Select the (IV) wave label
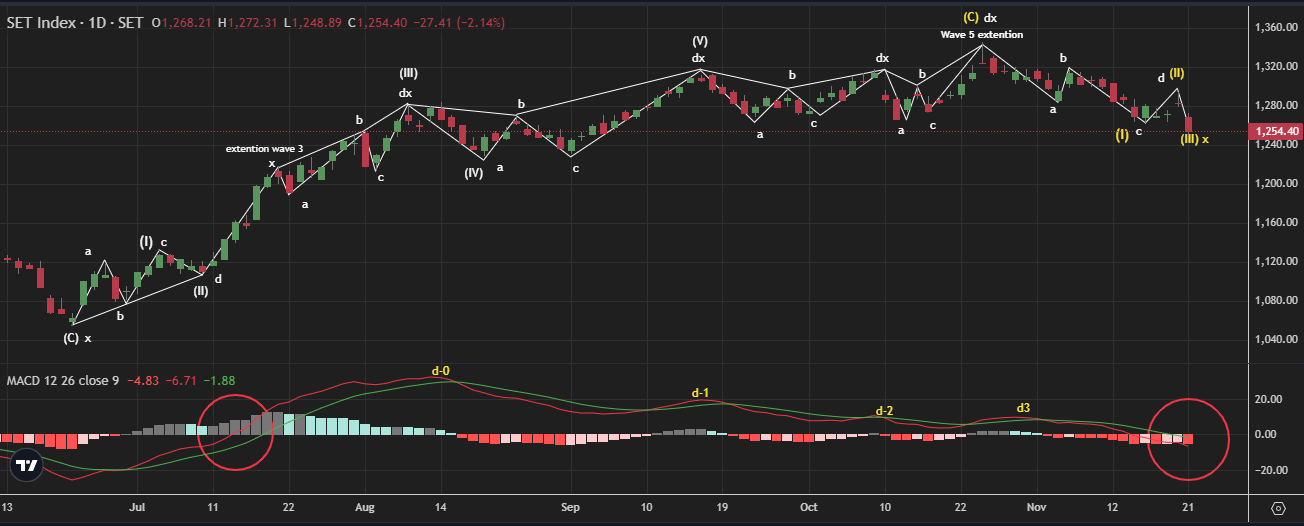 [474, 173]
